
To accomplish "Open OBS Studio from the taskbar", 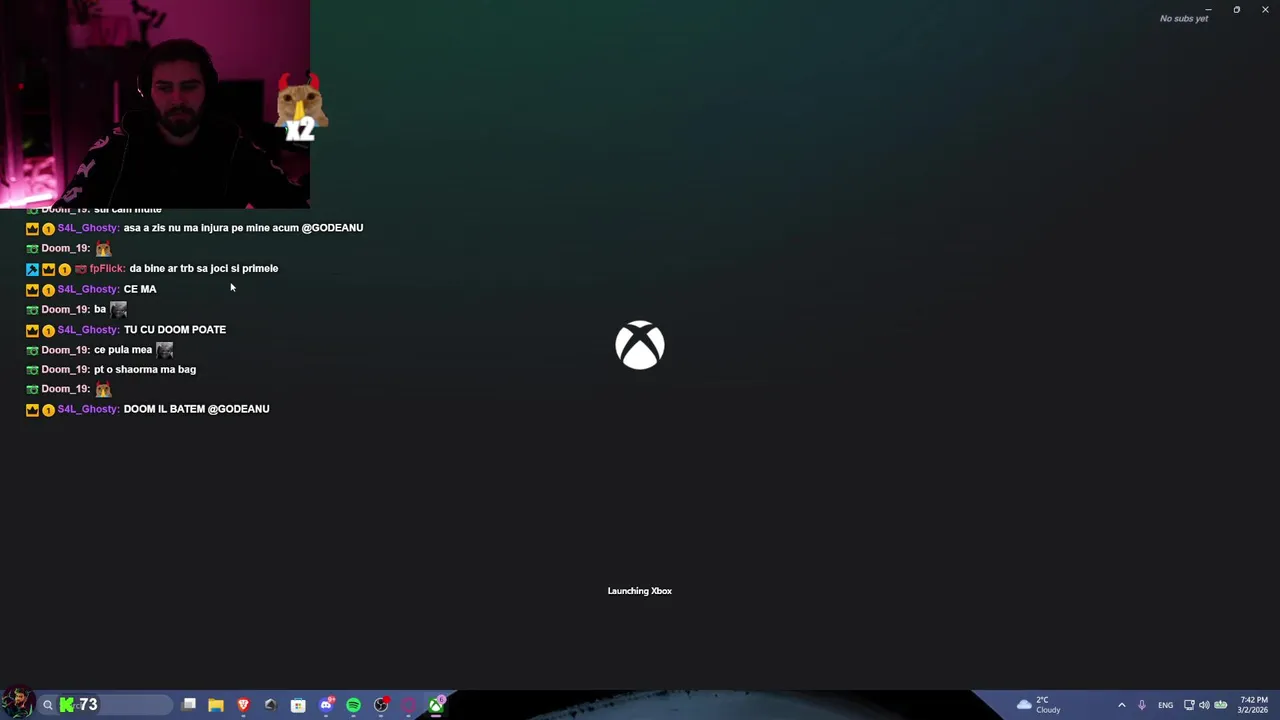I will [381, 705].
